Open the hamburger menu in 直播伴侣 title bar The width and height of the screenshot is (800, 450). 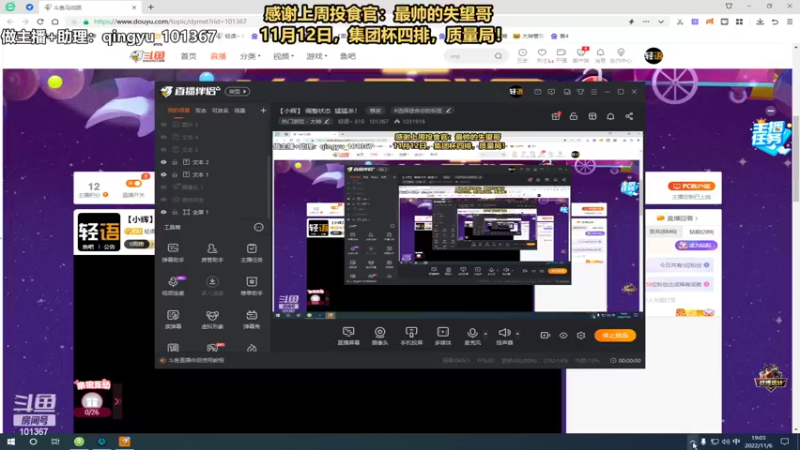594,92
